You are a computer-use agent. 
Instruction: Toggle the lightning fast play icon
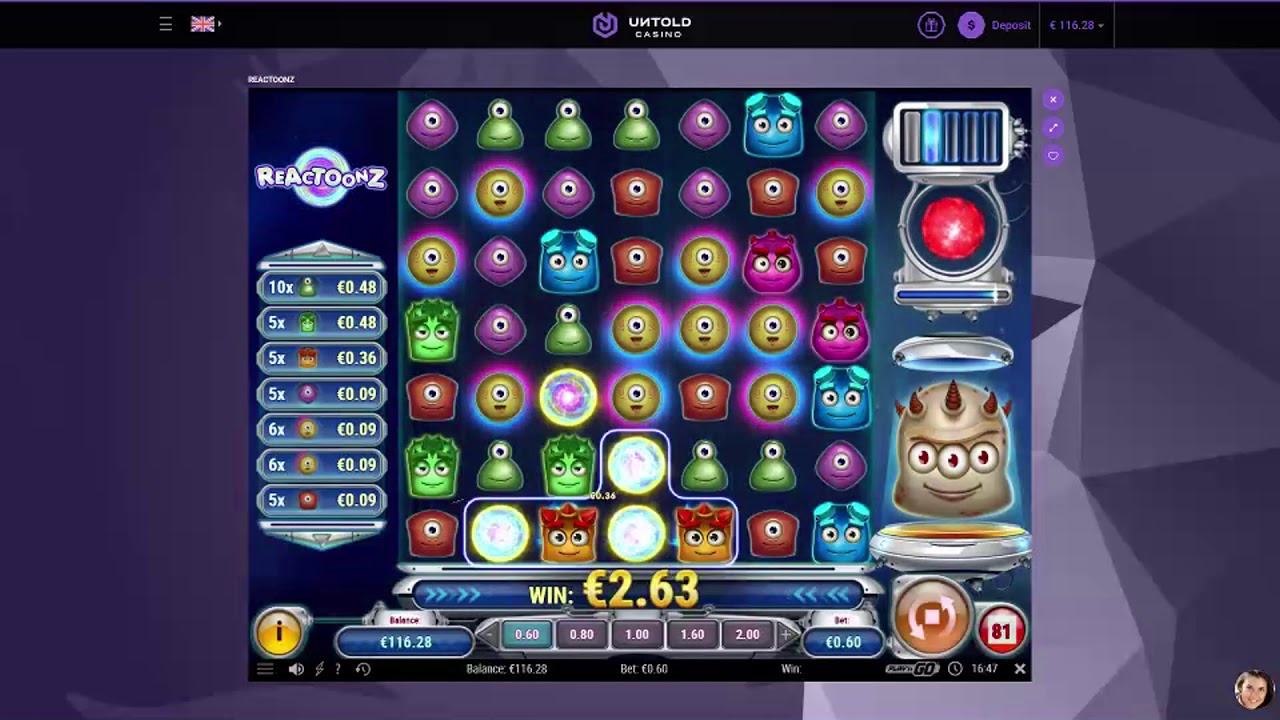319,669
